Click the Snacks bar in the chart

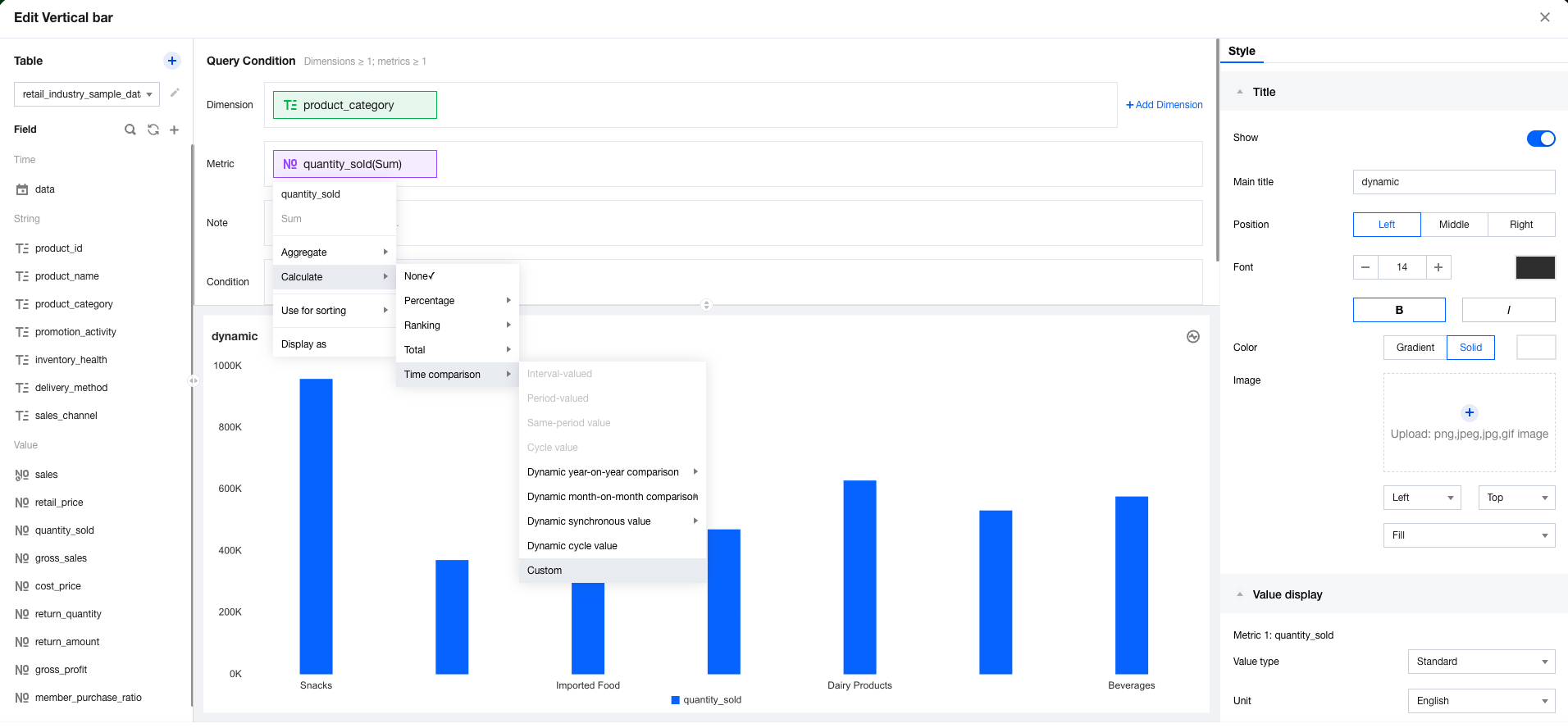[316, 526]
